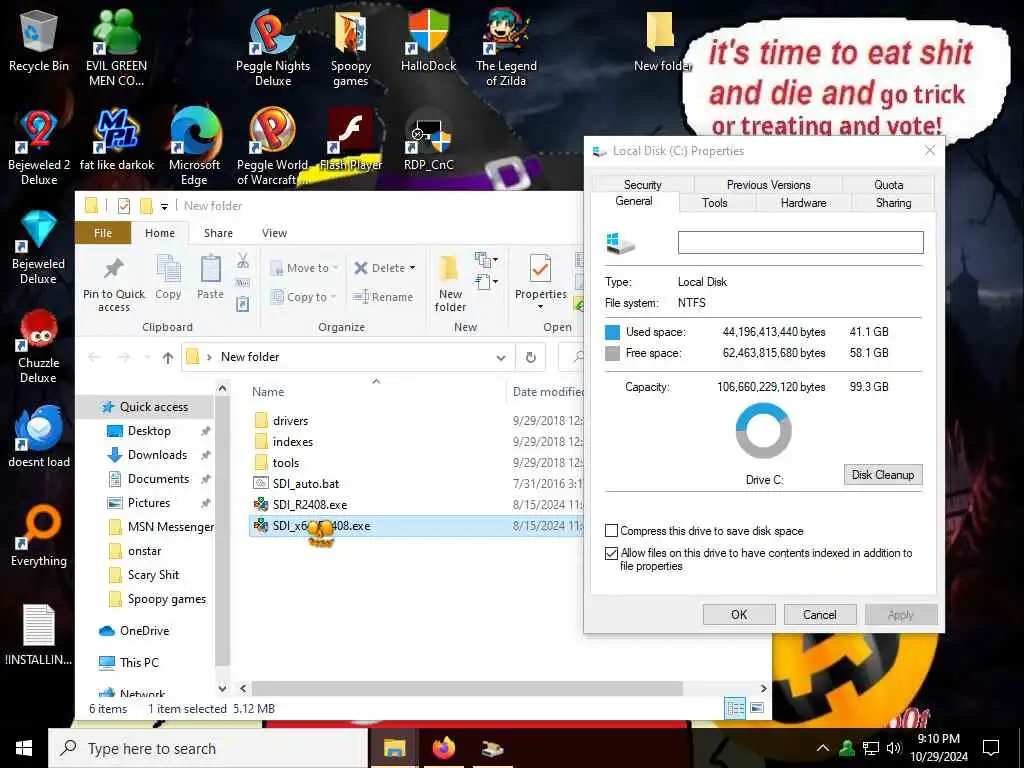Open the Delete dropdown arrow
Viewport: 1024px width, 768px height.
click(x=412, y=268)
